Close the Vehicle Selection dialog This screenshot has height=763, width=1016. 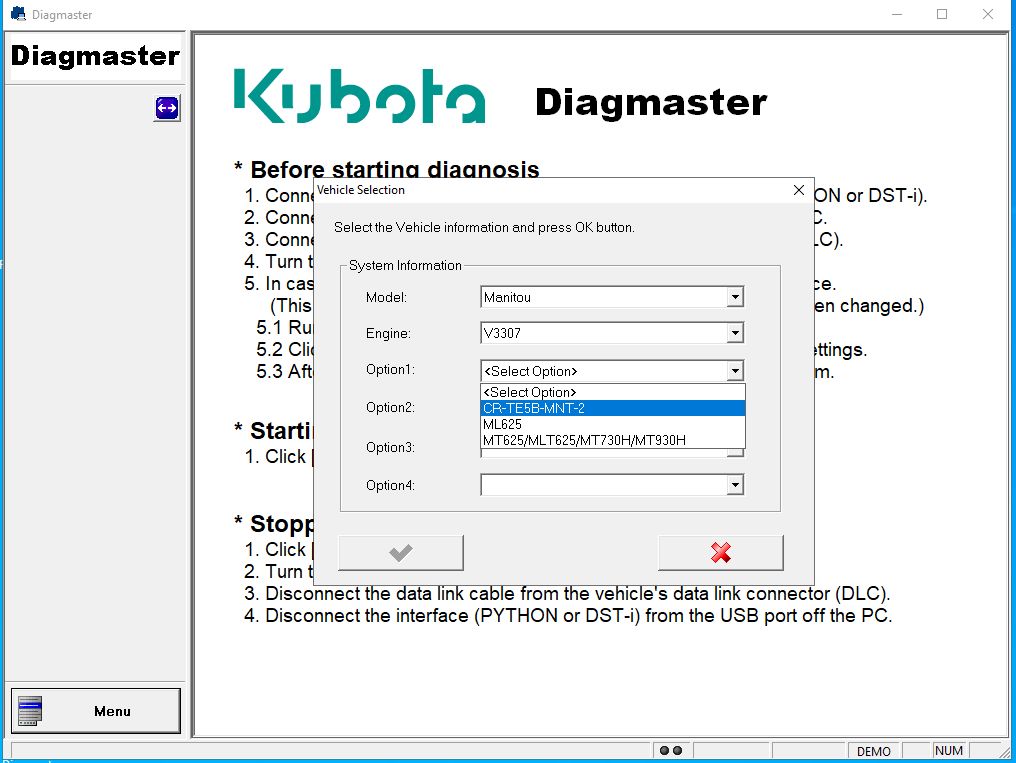799,190
